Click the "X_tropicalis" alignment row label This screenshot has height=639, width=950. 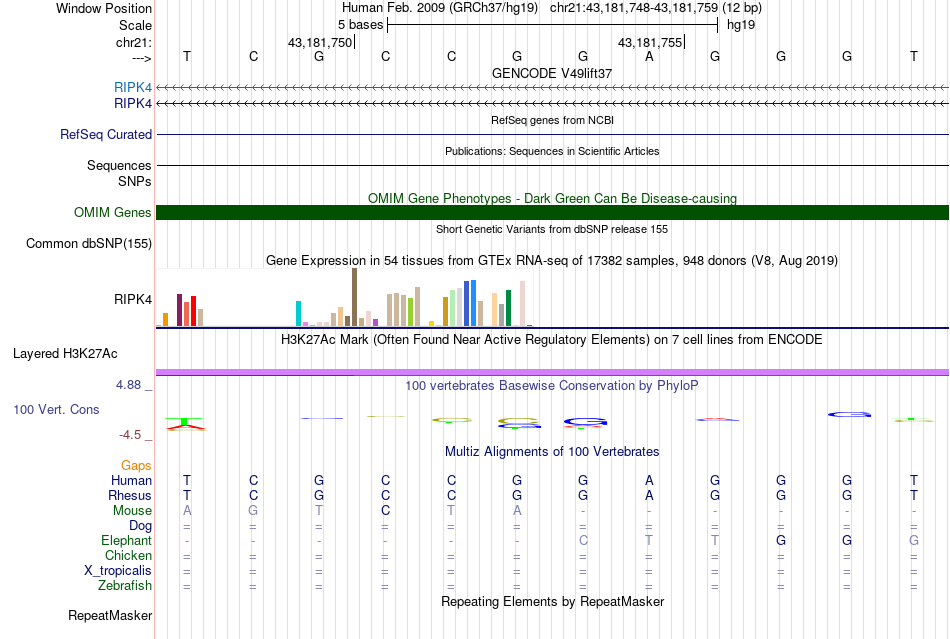pos(118,571)
